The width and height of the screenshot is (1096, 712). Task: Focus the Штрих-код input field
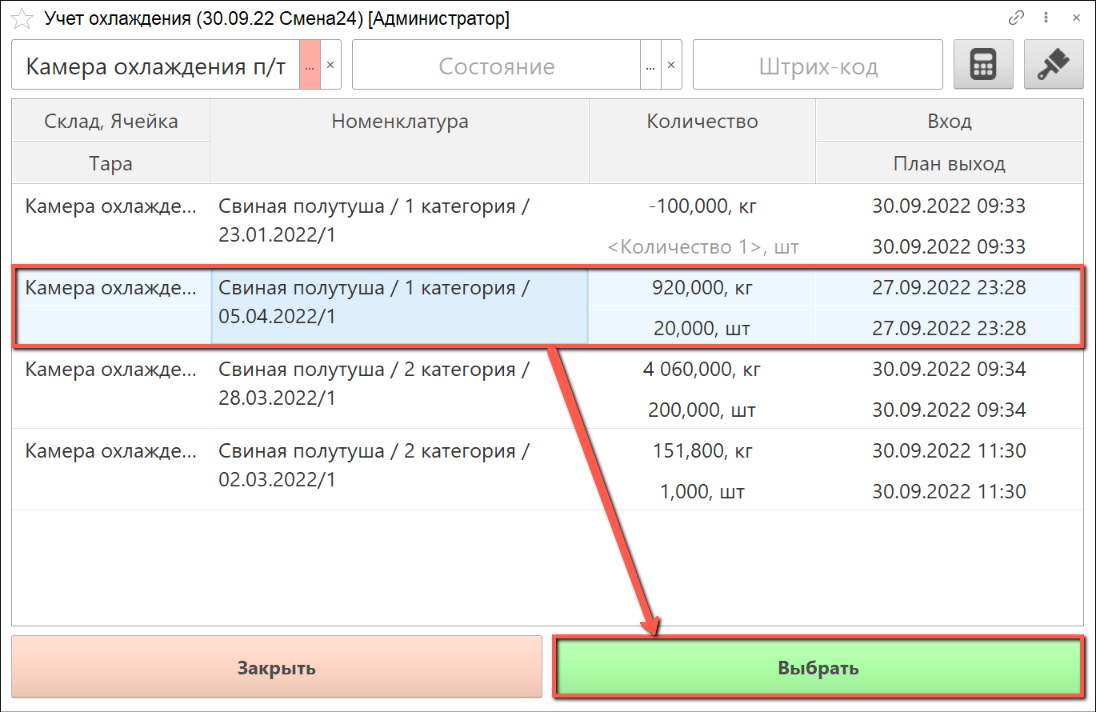(x=817, y=67)
